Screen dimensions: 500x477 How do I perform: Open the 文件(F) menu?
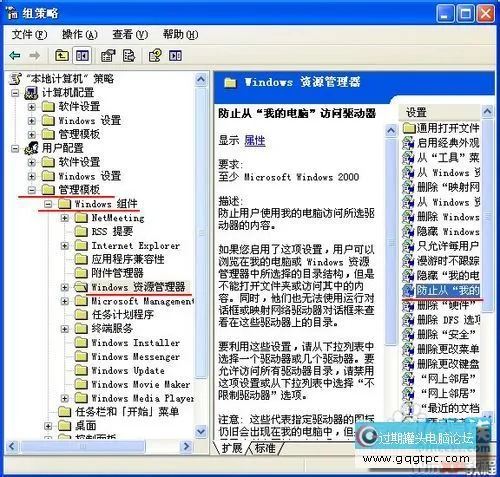tap(29, 34)
